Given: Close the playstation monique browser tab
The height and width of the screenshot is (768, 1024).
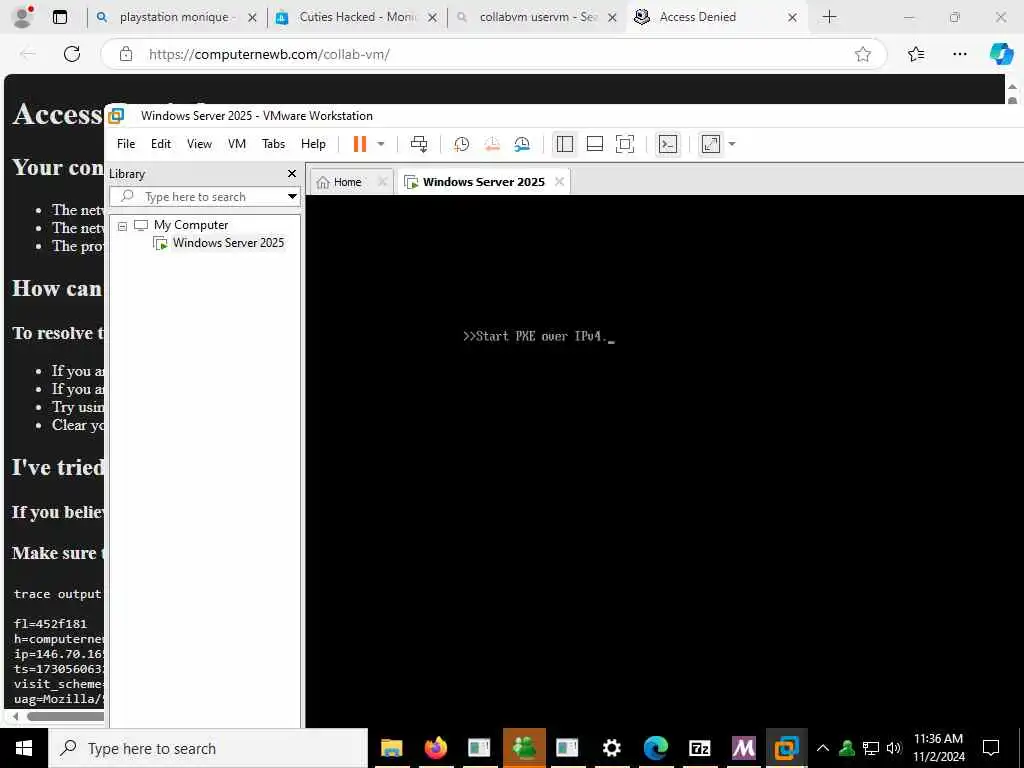Looking at the screenshot, I should click(252, 18).
